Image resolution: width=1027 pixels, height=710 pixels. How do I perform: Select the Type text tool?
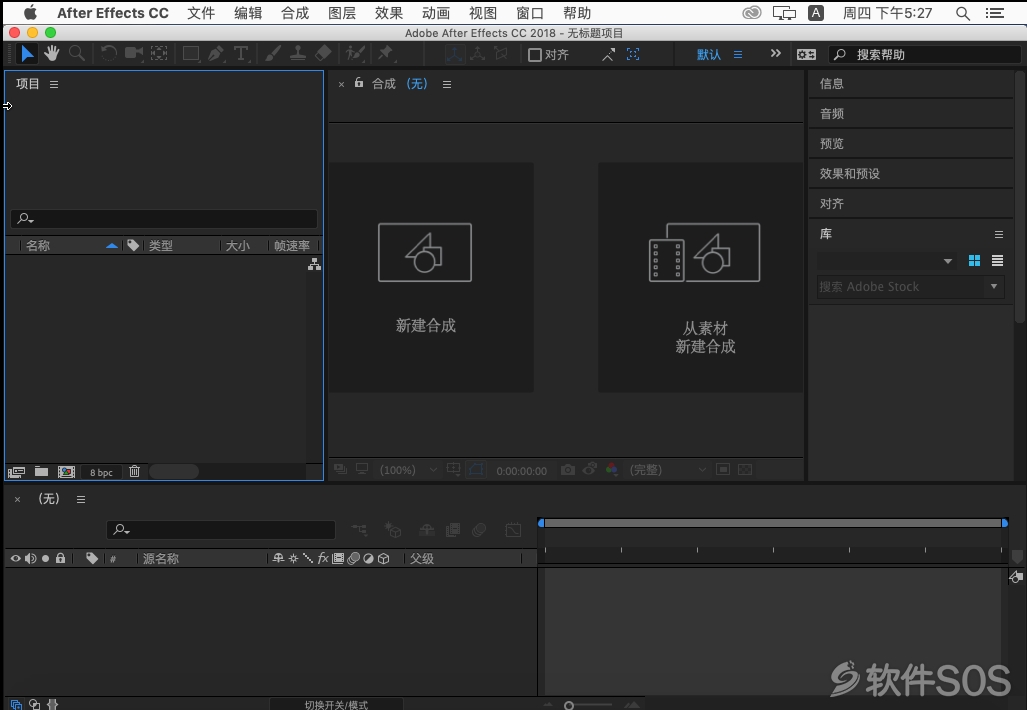(x=241, y=54)
